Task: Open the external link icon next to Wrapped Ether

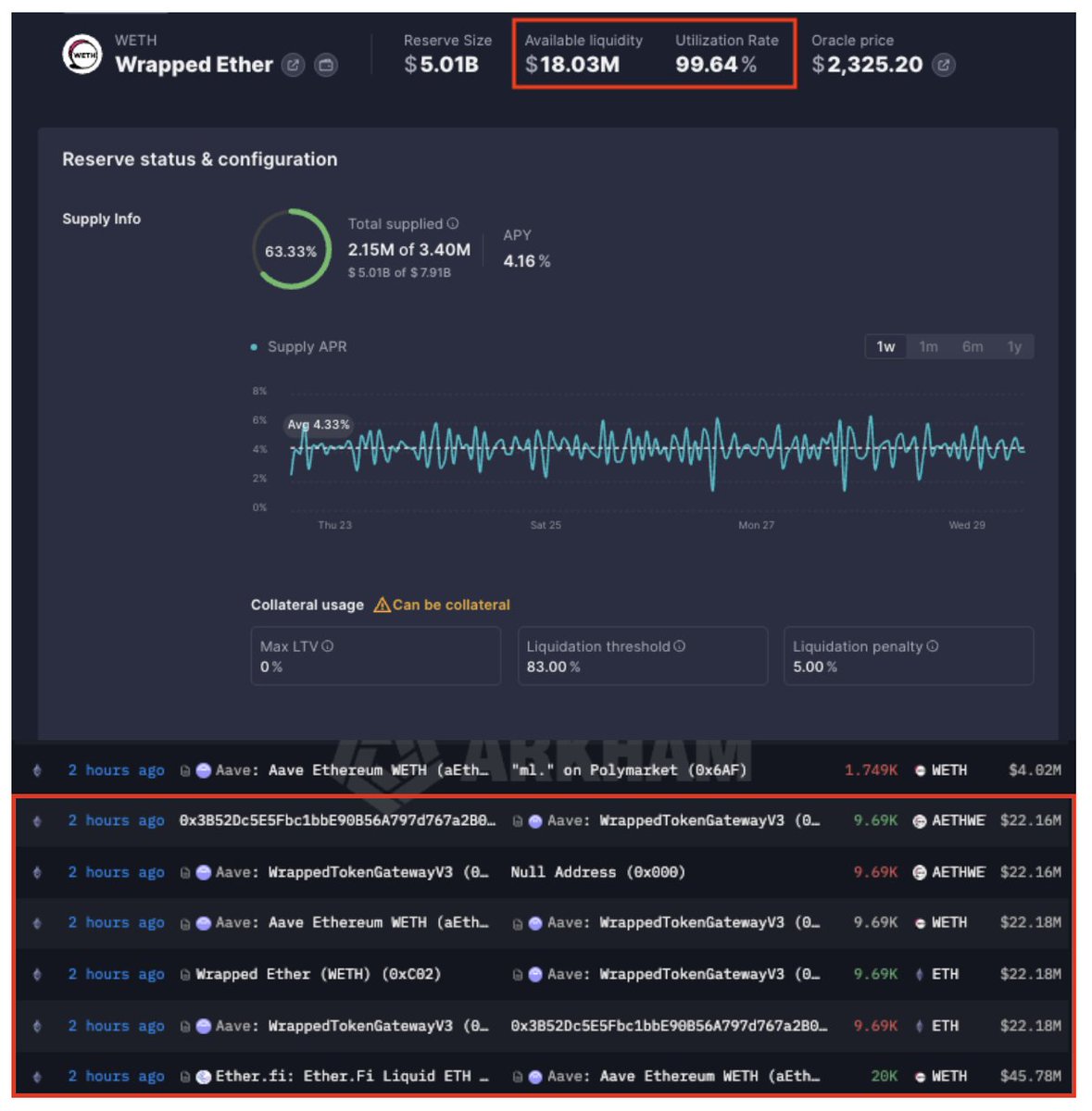Action: click(293, 66)
